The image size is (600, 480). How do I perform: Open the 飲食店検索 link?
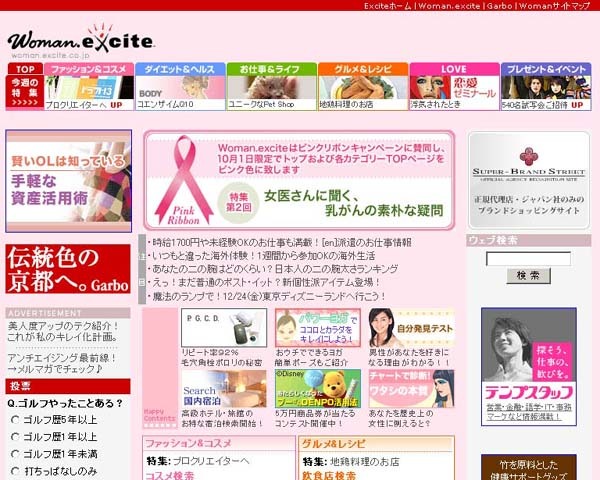(329, 475)
